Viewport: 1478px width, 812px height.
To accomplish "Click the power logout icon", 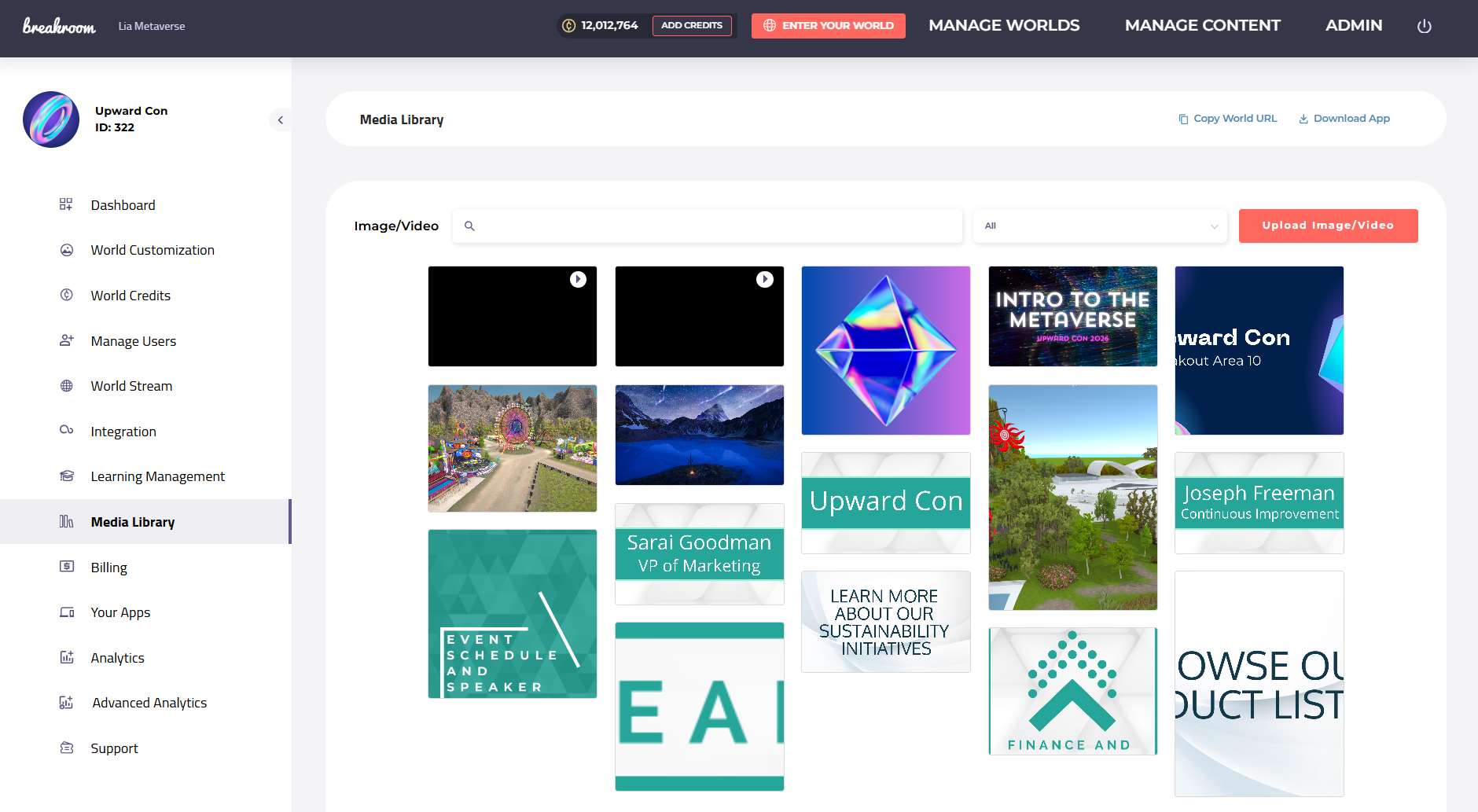I will coord(1425,26).
